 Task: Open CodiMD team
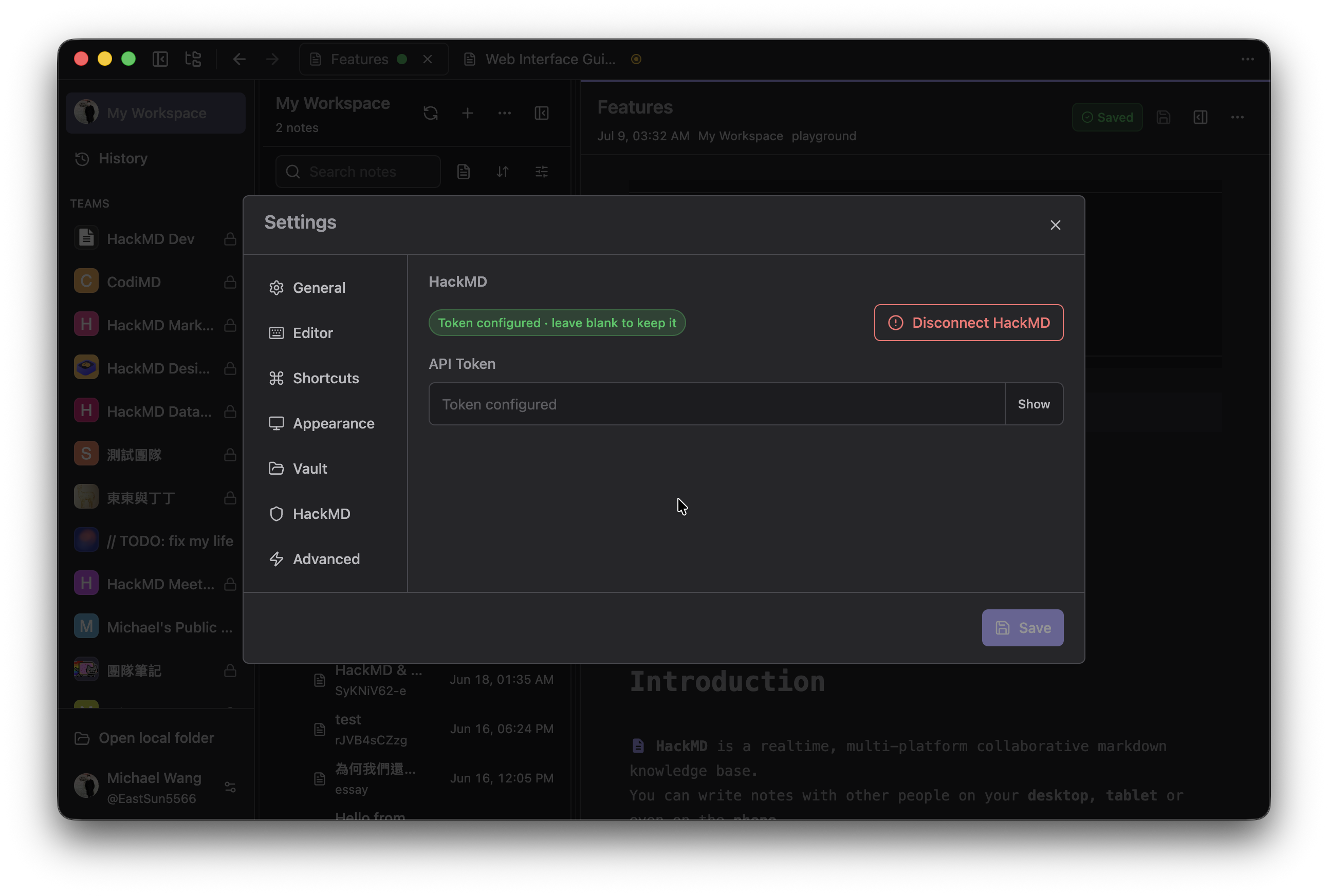[134, 282]
